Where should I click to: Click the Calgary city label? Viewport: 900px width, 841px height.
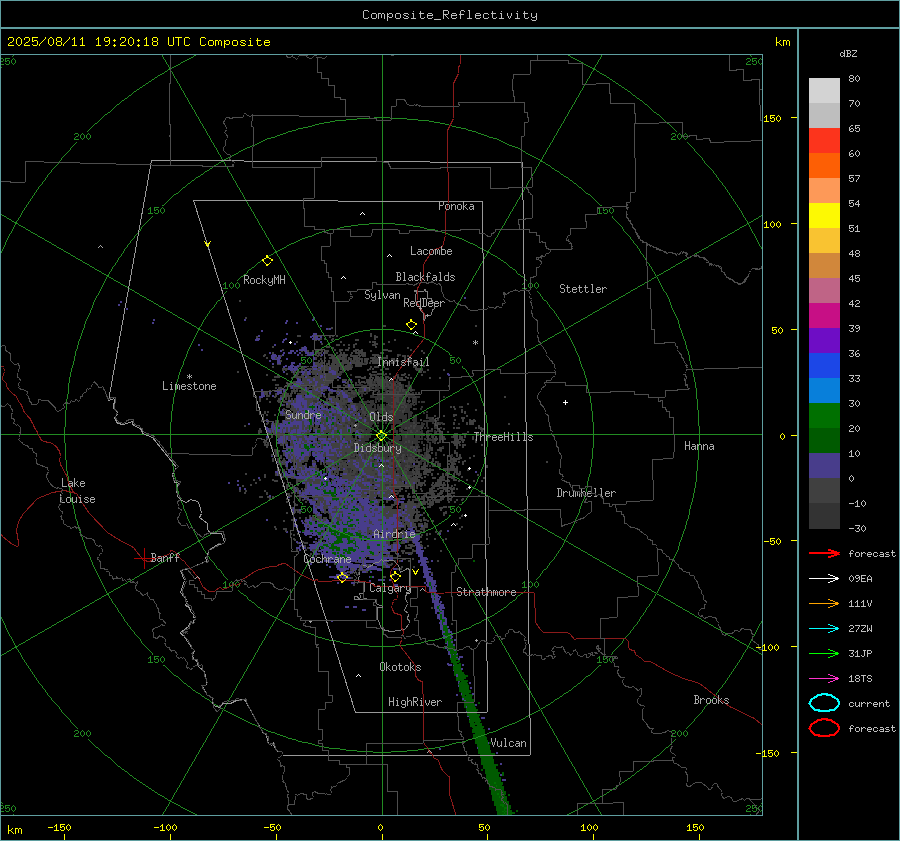coord(390,588)
